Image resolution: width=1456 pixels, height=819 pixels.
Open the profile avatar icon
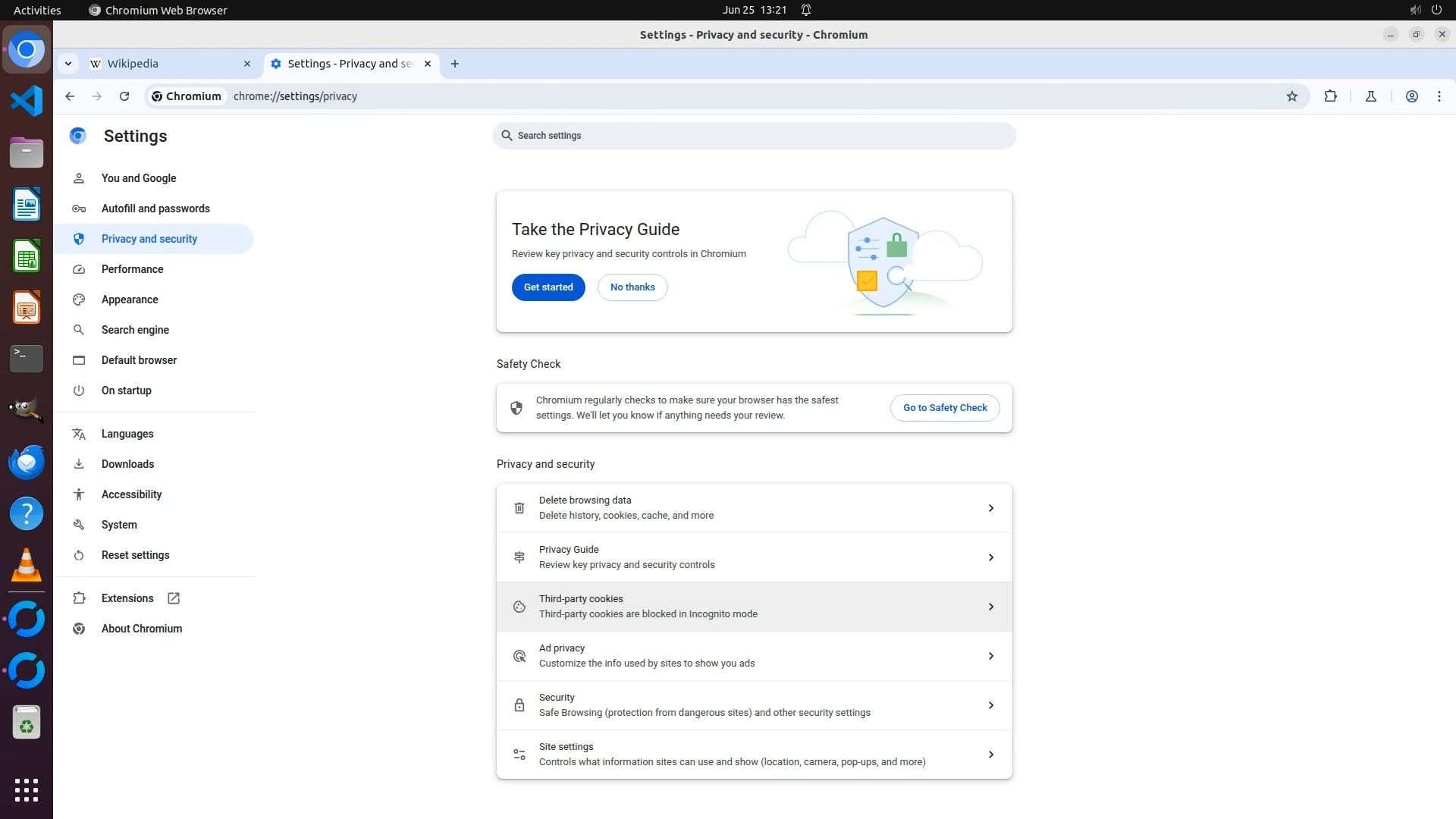(1411, 96)
